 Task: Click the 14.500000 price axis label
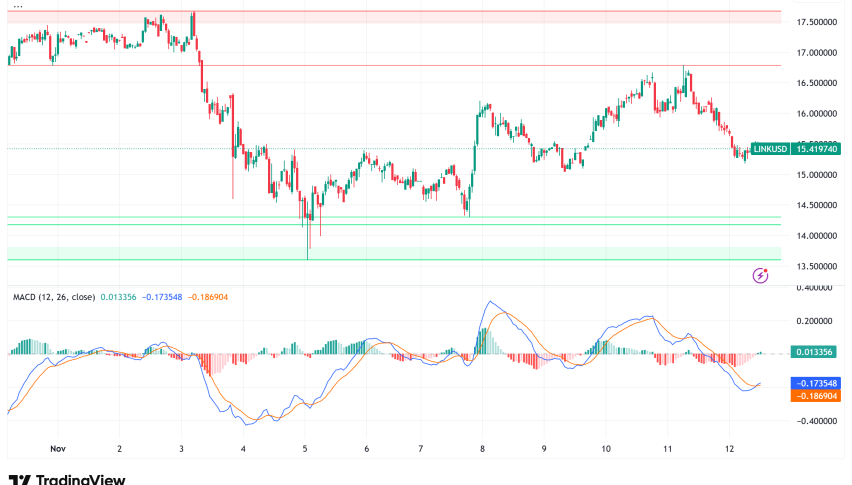click(x=815, y=205)
